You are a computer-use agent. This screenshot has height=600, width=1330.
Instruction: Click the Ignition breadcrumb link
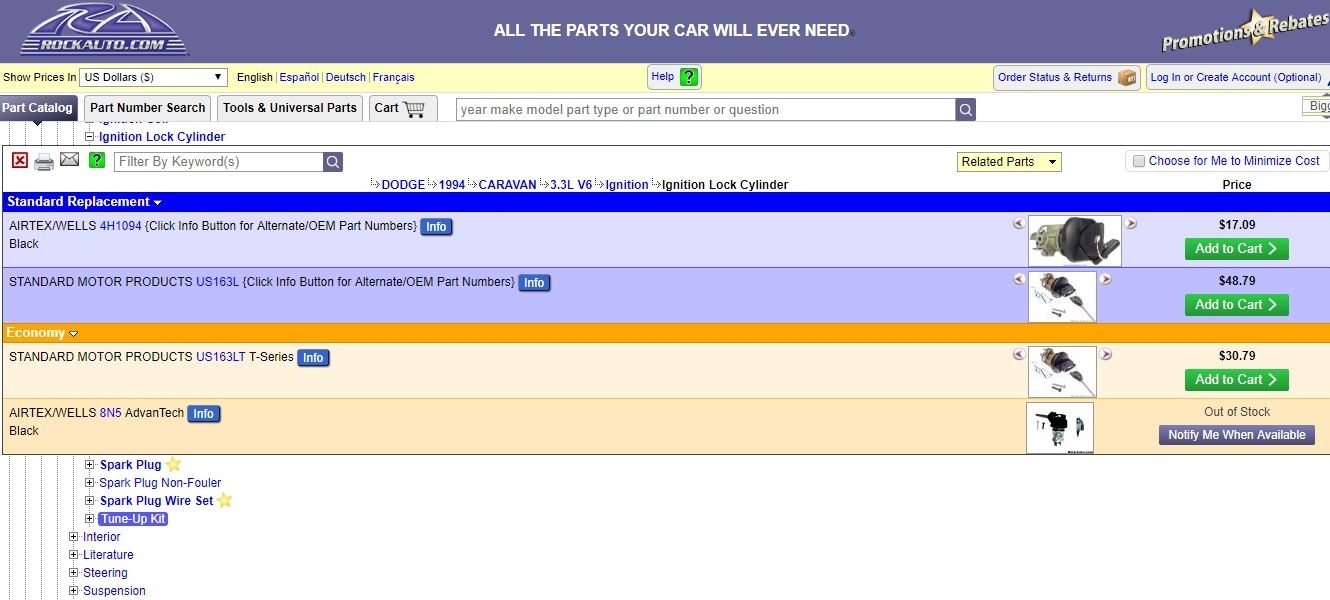(627, 185)
